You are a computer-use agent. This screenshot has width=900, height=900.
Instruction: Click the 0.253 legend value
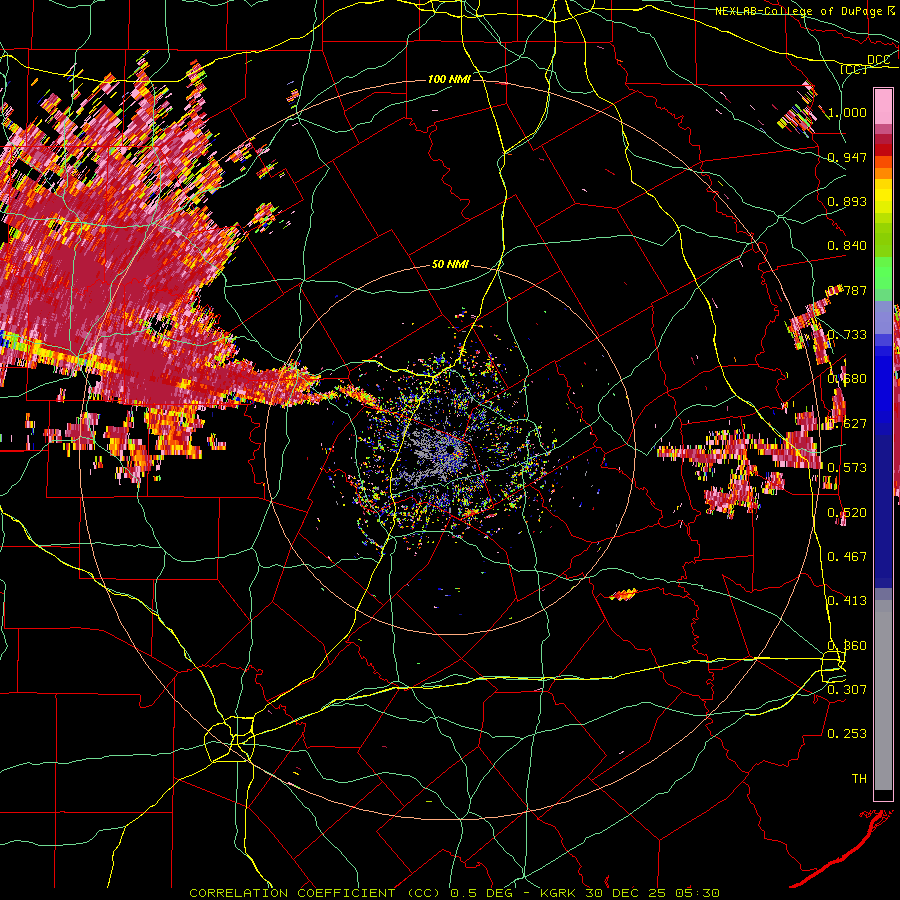click(x=847, y=734)
